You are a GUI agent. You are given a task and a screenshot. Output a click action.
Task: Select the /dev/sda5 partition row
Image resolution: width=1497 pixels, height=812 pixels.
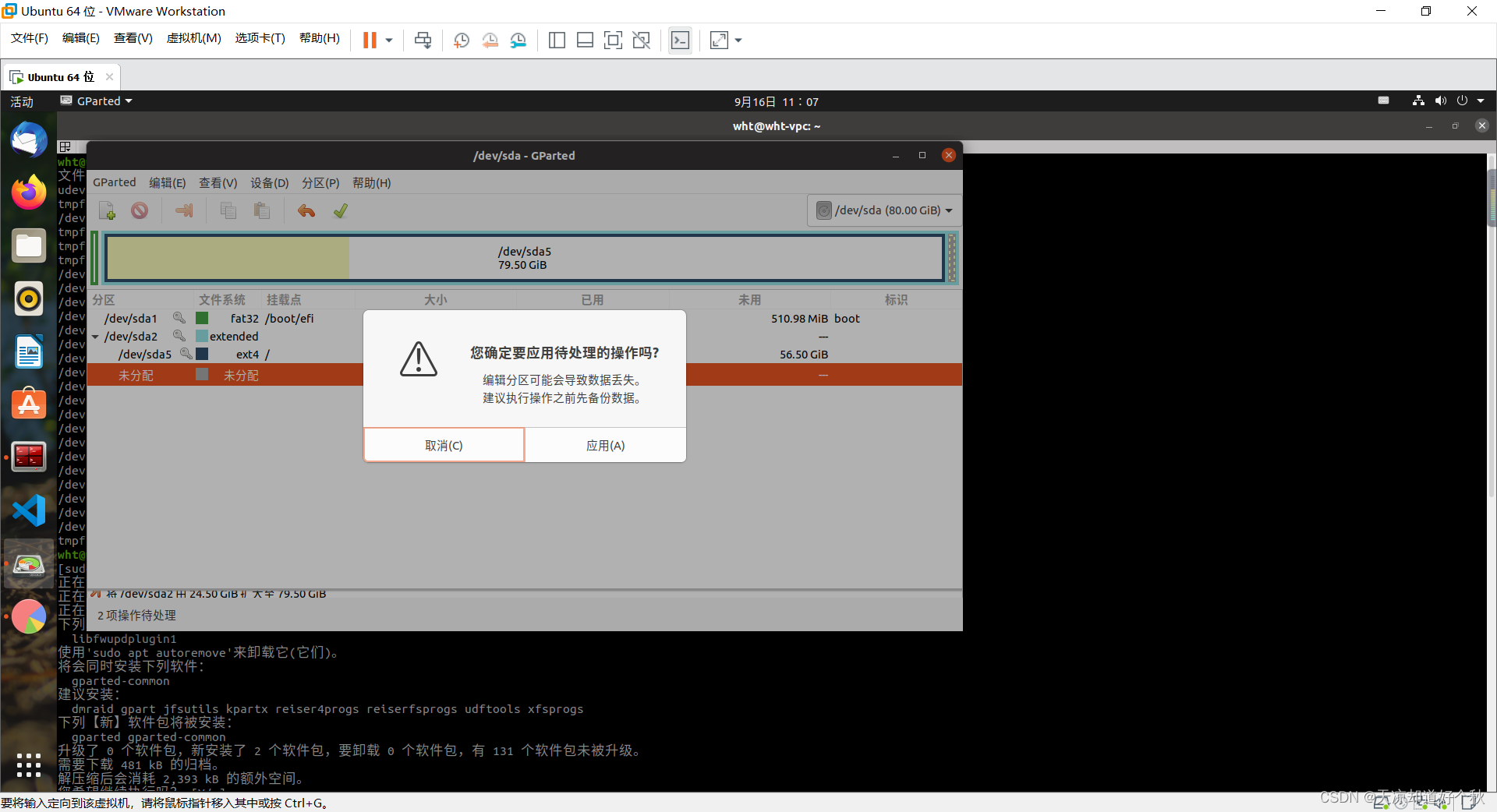pyautogui.click(x=525, y=354)
